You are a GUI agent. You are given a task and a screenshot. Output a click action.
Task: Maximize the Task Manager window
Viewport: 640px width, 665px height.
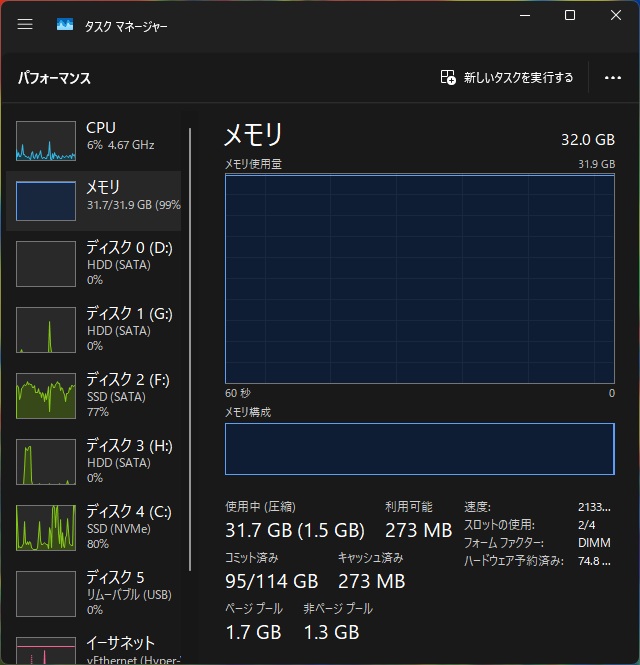tap(569, 15)
